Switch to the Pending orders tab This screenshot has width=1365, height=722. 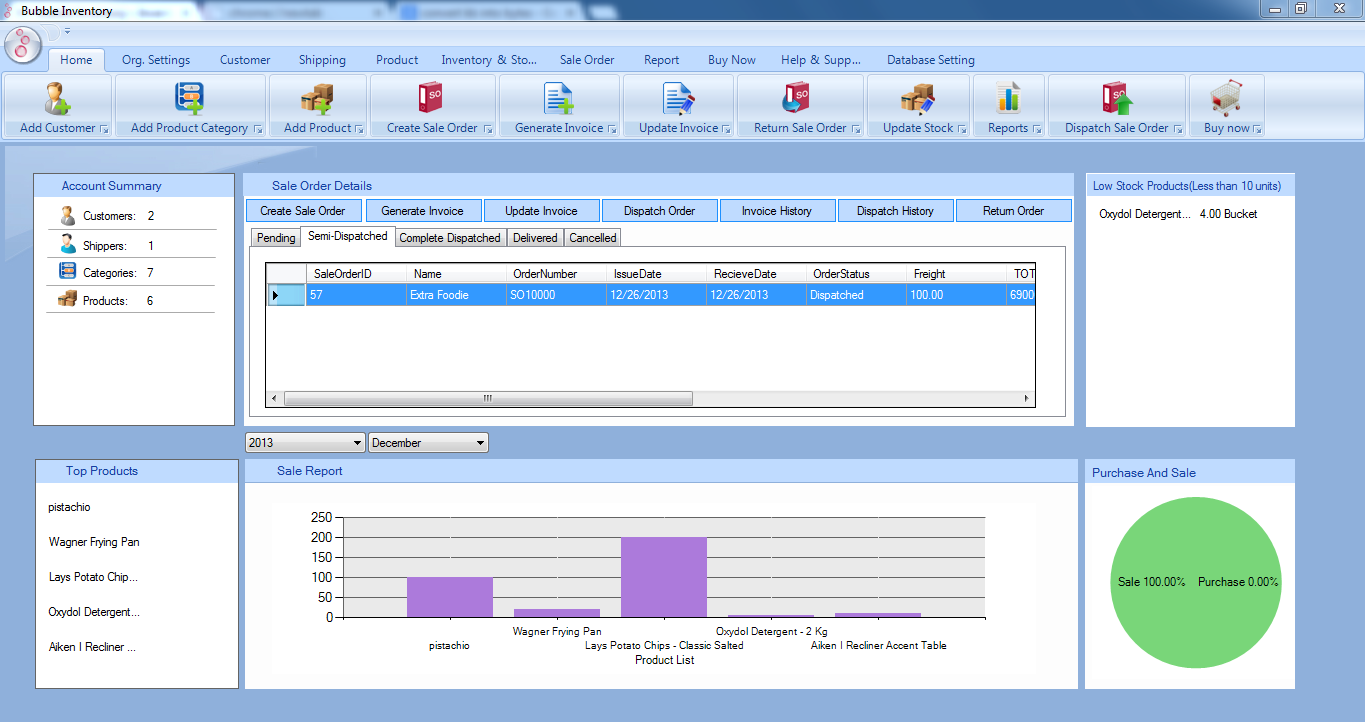(x=276, y=238)
